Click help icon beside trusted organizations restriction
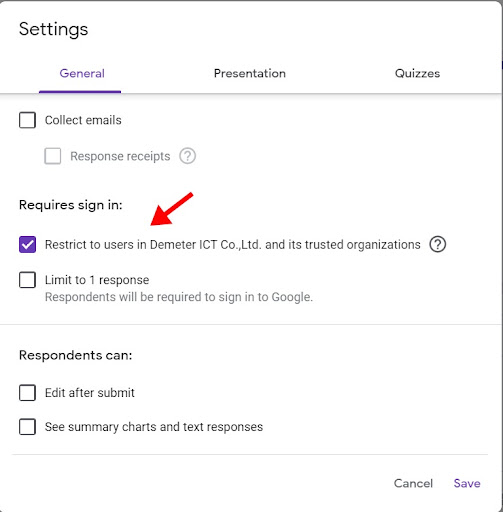The image size is (503, 512). [437, 244]
